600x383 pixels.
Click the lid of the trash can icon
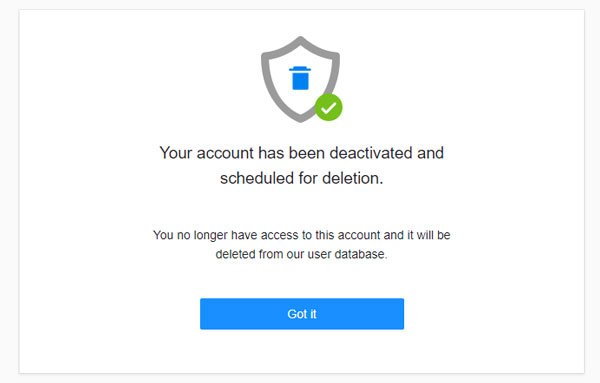[x=300, y=69]
